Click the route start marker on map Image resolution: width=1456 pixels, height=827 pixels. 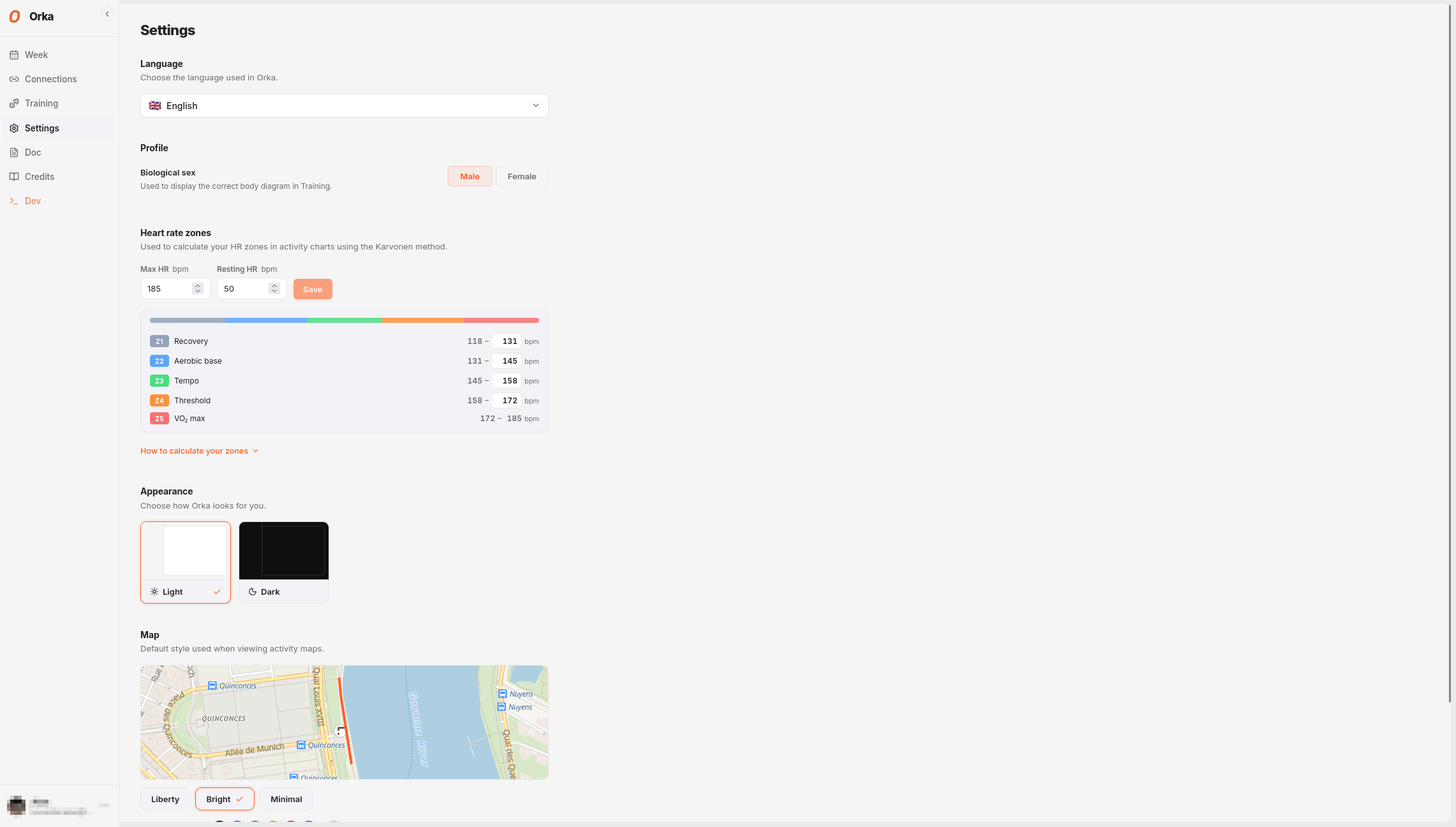(x=341, y=731)
